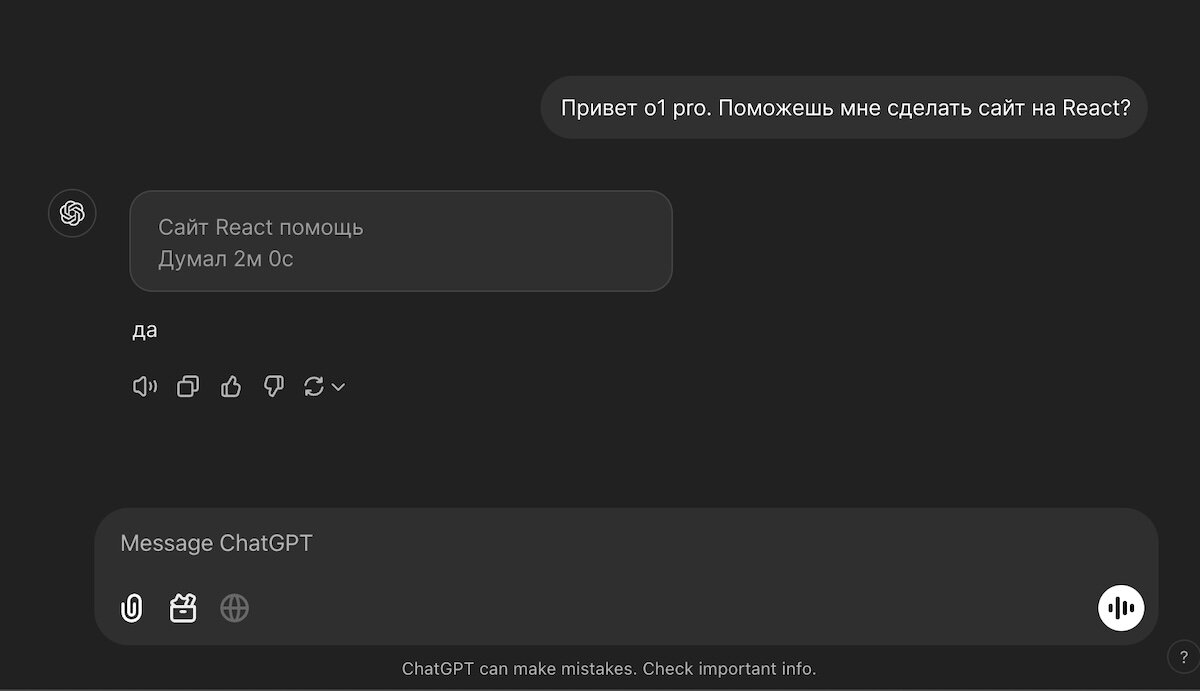Play the reply with Read Aloud speaker icon
Viewport: 1200px width, 691px height.
(145, 387)
